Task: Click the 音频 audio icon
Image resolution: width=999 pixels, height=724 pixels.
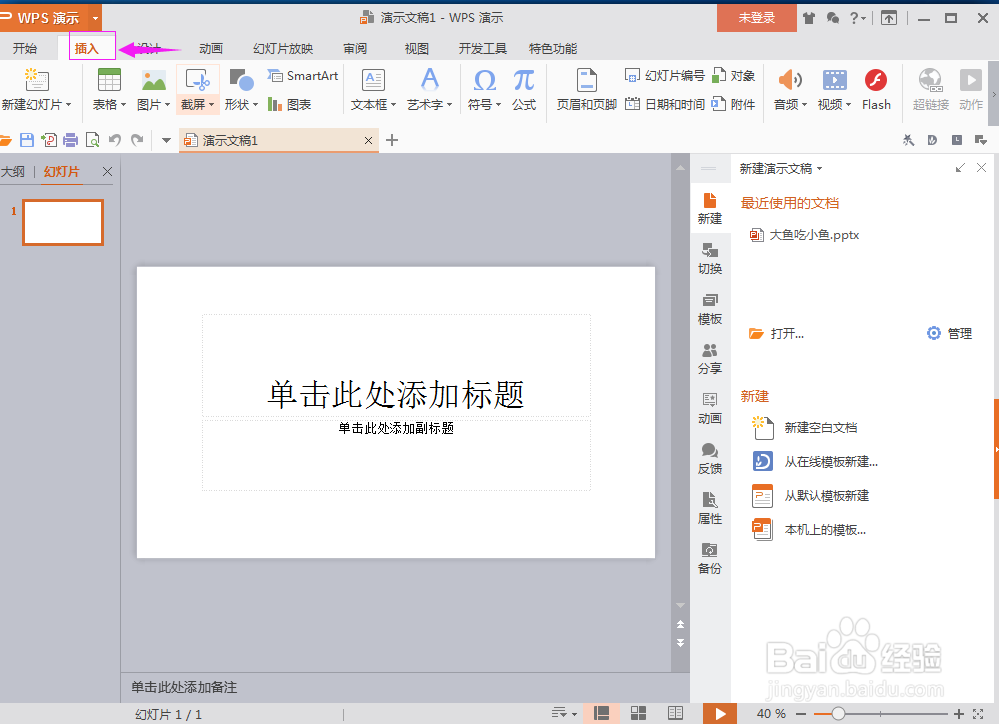Action: point(789,80)
